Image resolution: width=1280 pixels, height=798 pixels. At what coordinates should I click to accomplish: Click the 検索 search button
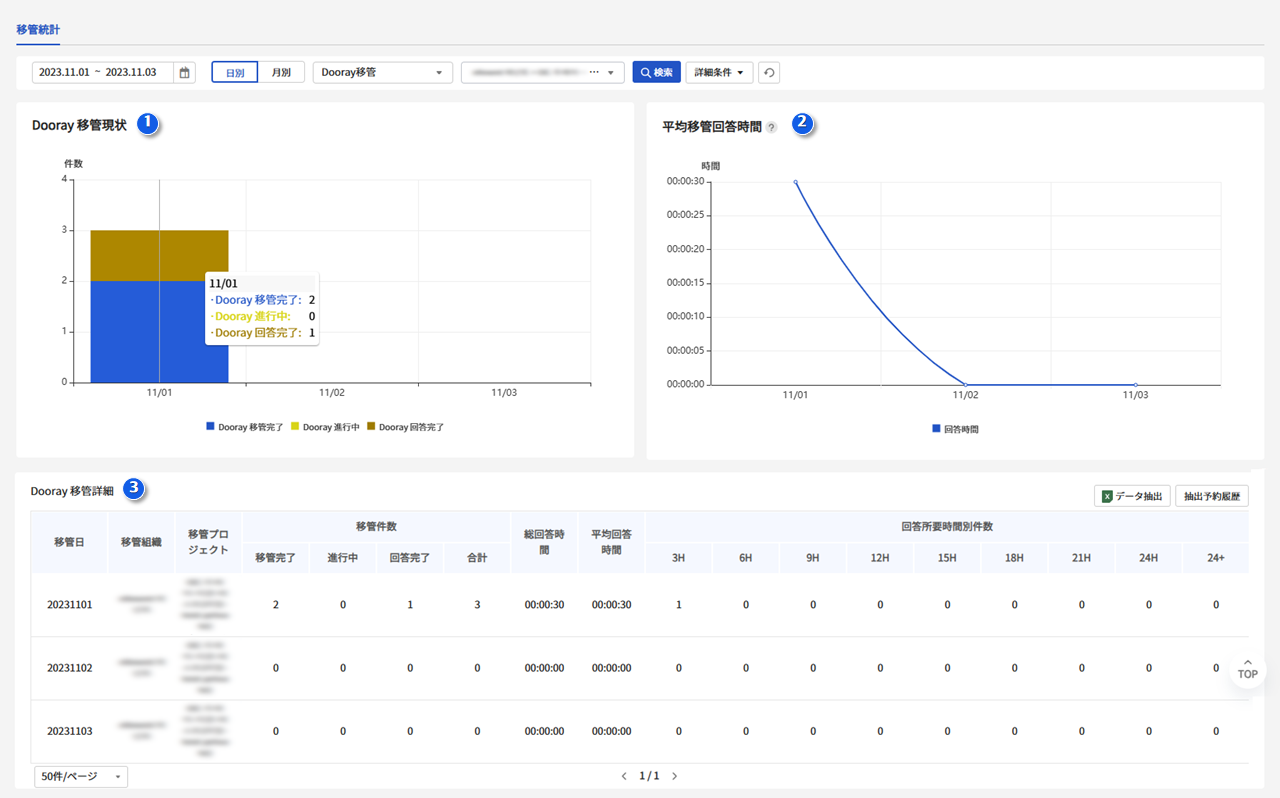(657, 73)
